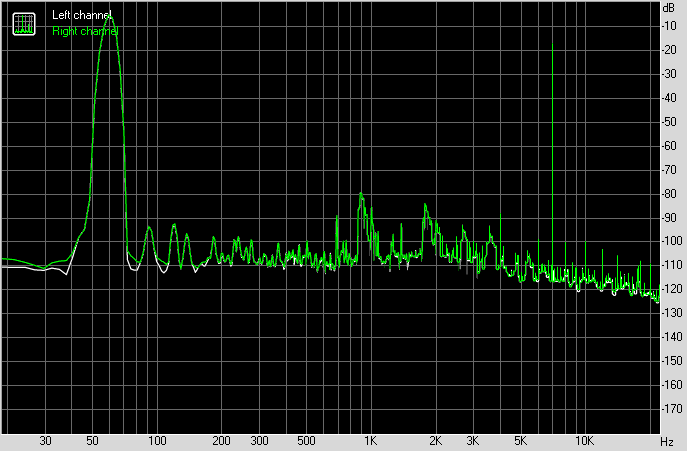
Task: Click the '500' frequency axis label
Action: click(x=306, y=441)
